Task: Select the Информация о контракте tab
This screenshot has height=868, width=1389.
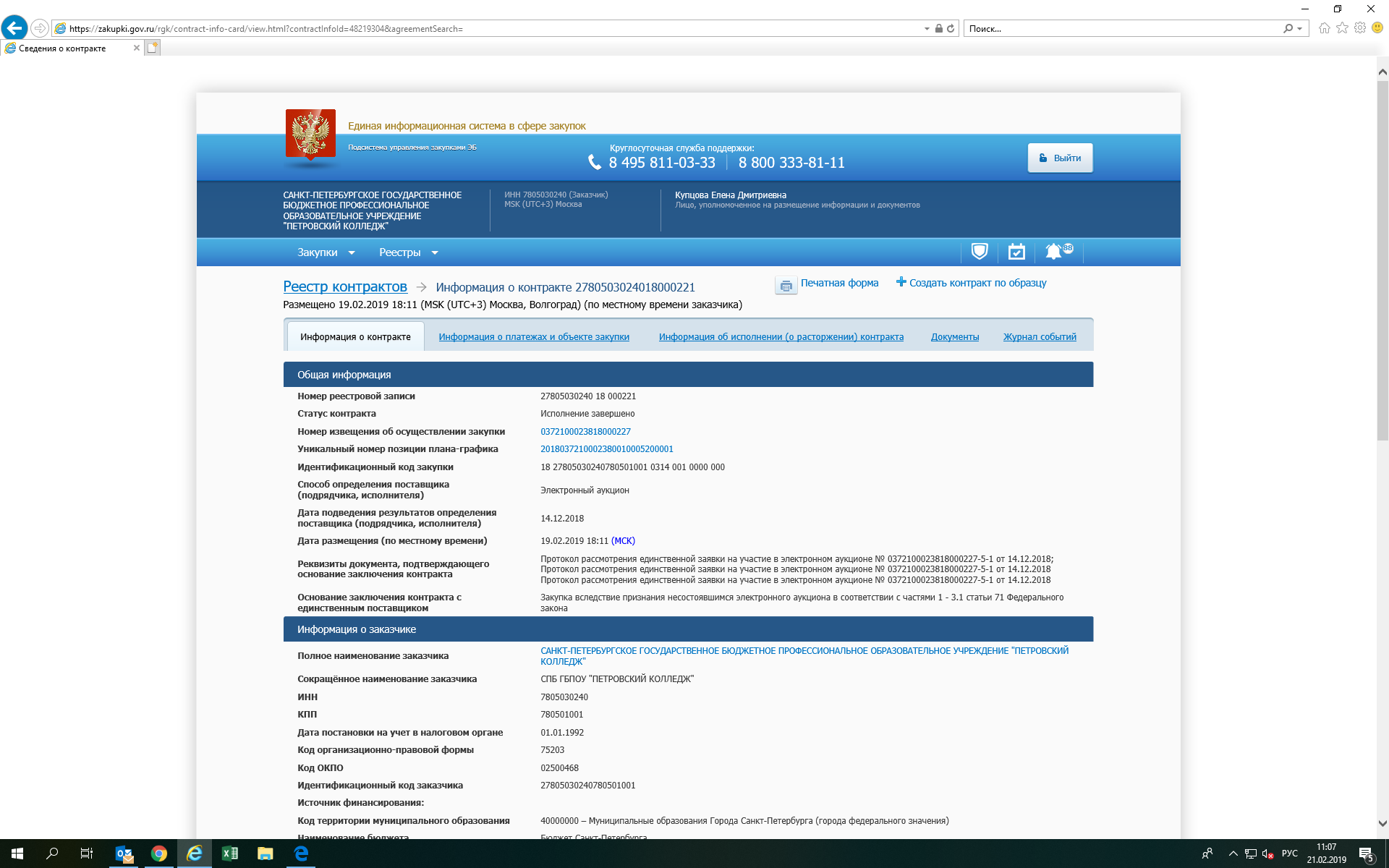Action: 355,336
